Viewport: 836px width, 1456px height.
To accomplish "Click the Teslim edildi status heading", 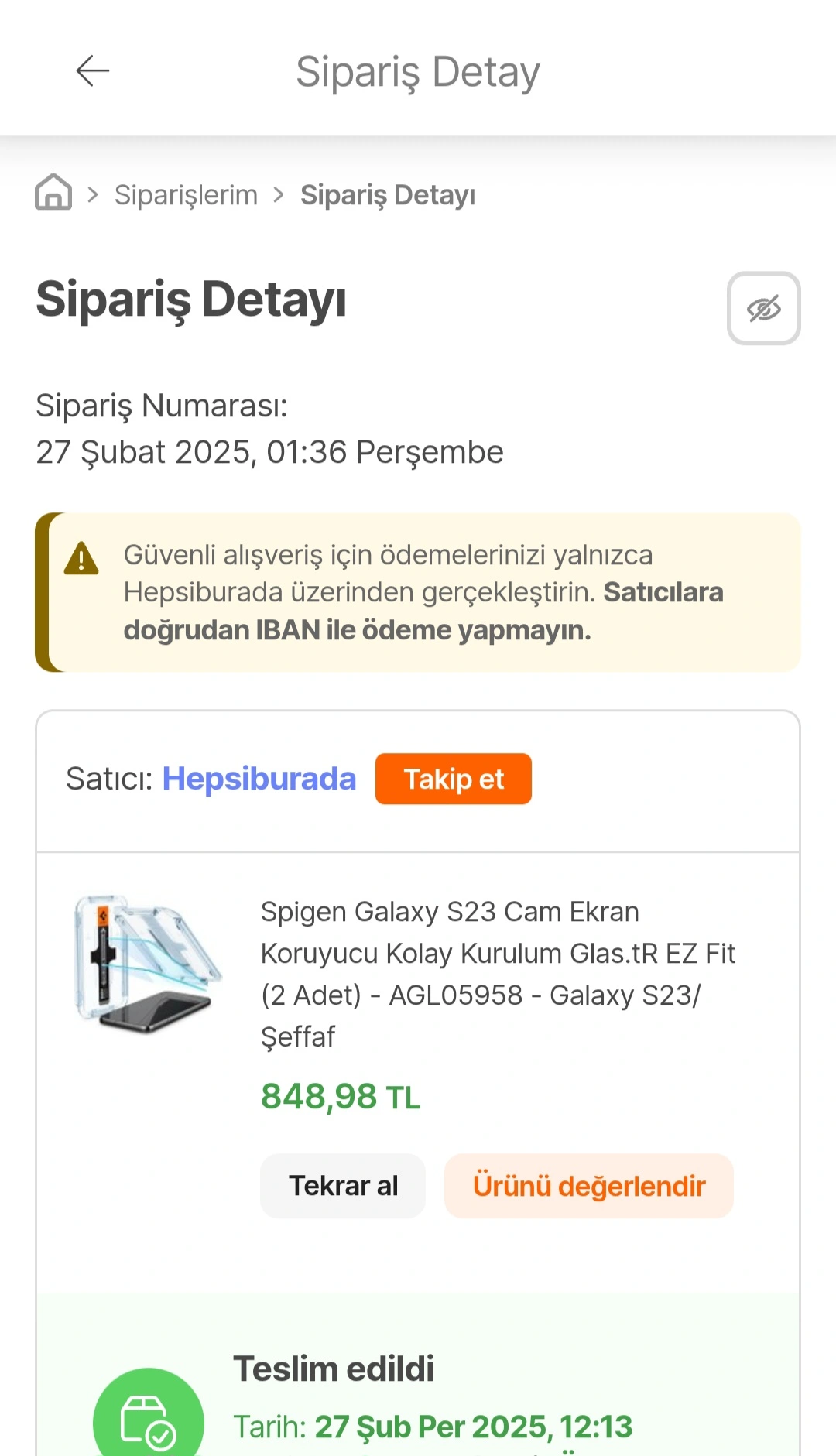I will pyautogui.click(x=334, y=1369).
